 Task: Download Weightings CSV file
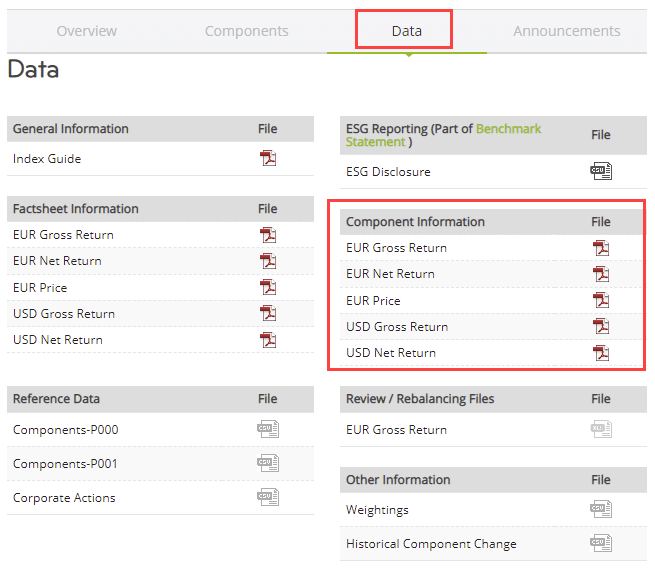pos(600,510)
